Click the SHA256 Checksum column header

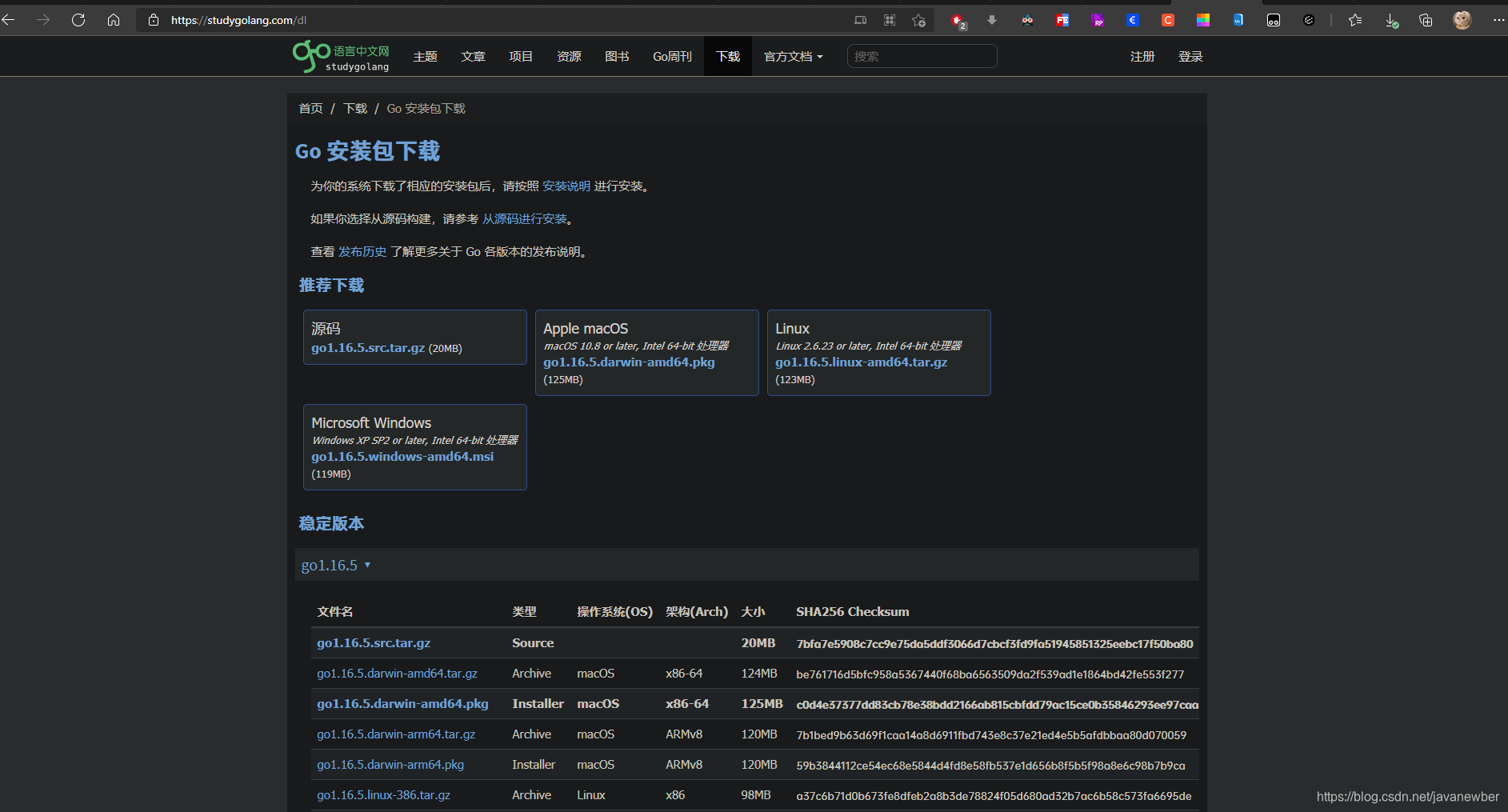click(852, 612)
